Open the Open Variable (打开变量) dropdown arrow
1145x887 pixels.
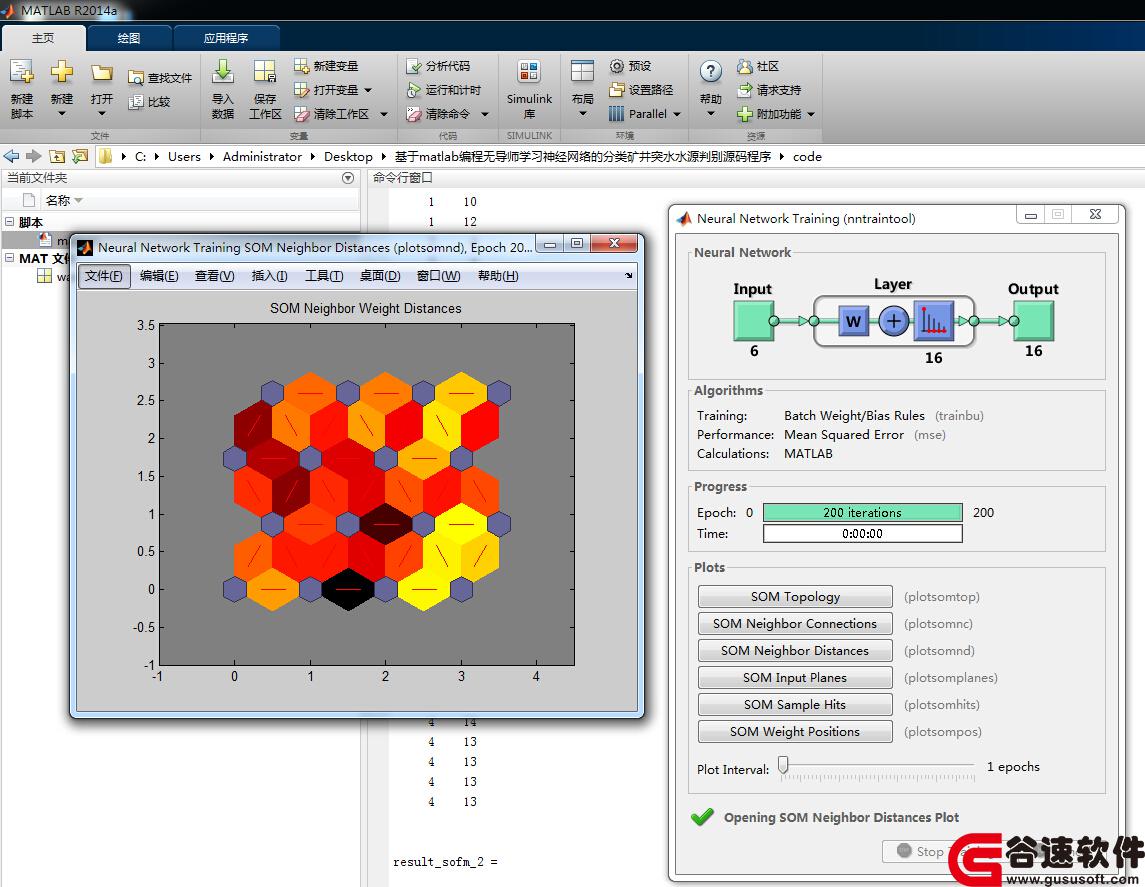pos(368,90)
